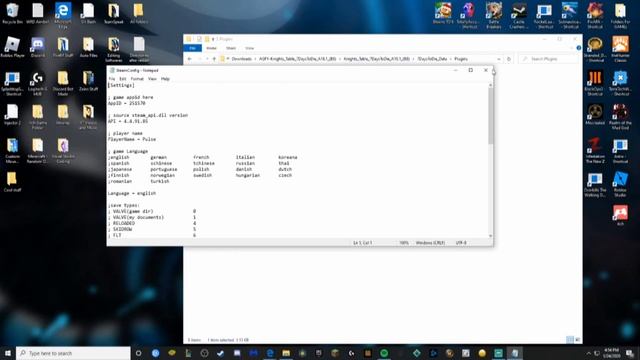Open the Explorer Share ribbon tab

[231, 48]
